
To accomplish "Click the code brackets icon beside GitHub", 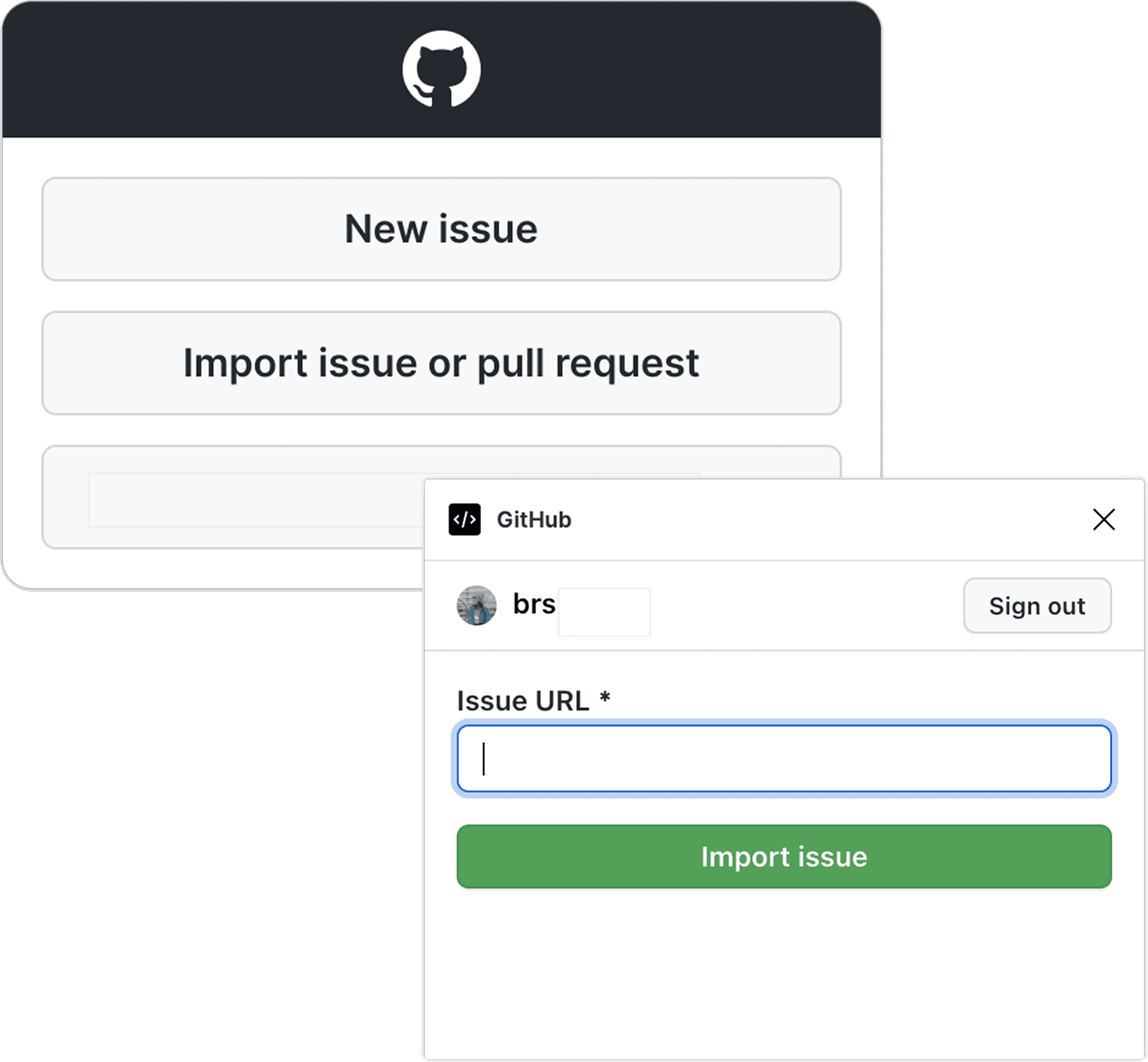I will (465, 520).
